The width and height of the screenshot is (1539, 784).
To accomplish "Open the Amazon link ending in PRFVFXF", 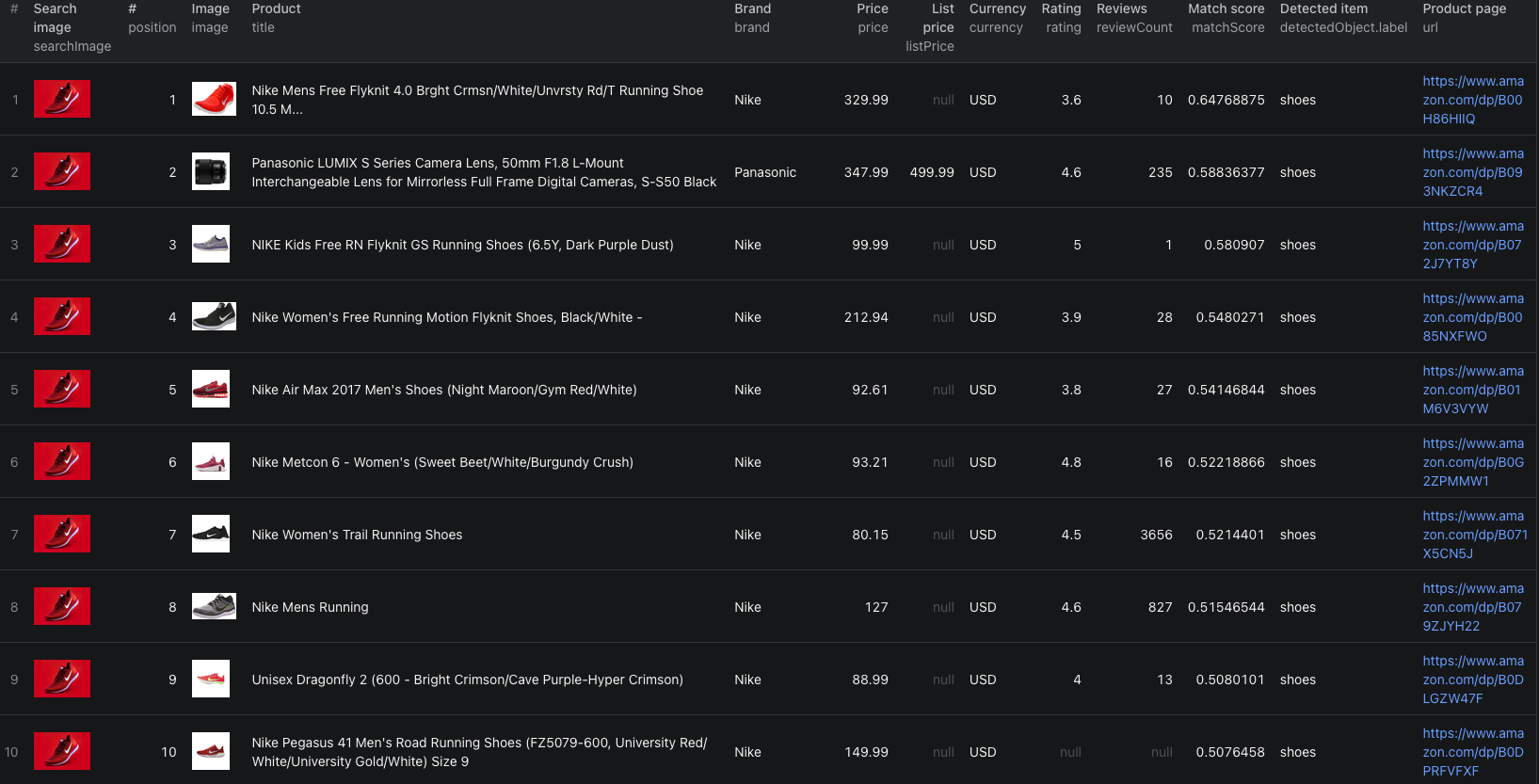I will click(1473, 752).
